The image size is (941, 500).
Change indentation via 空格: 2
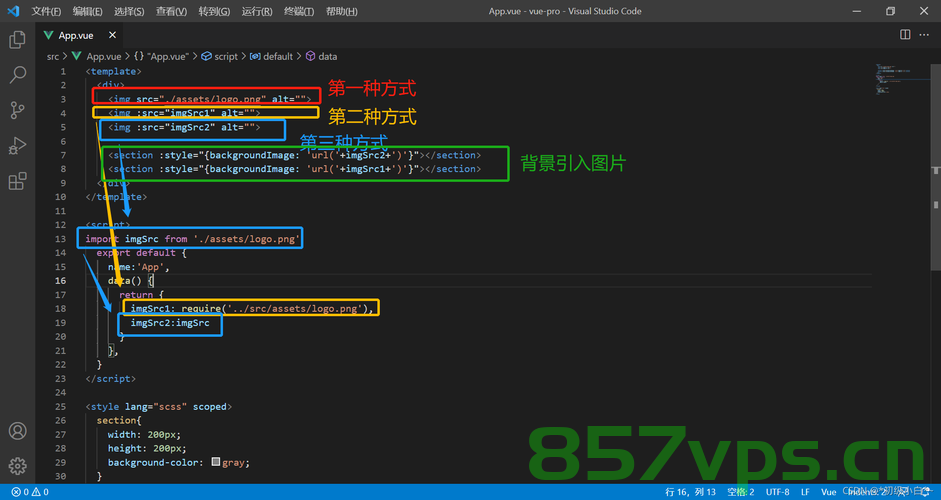[x=741, y=492]
